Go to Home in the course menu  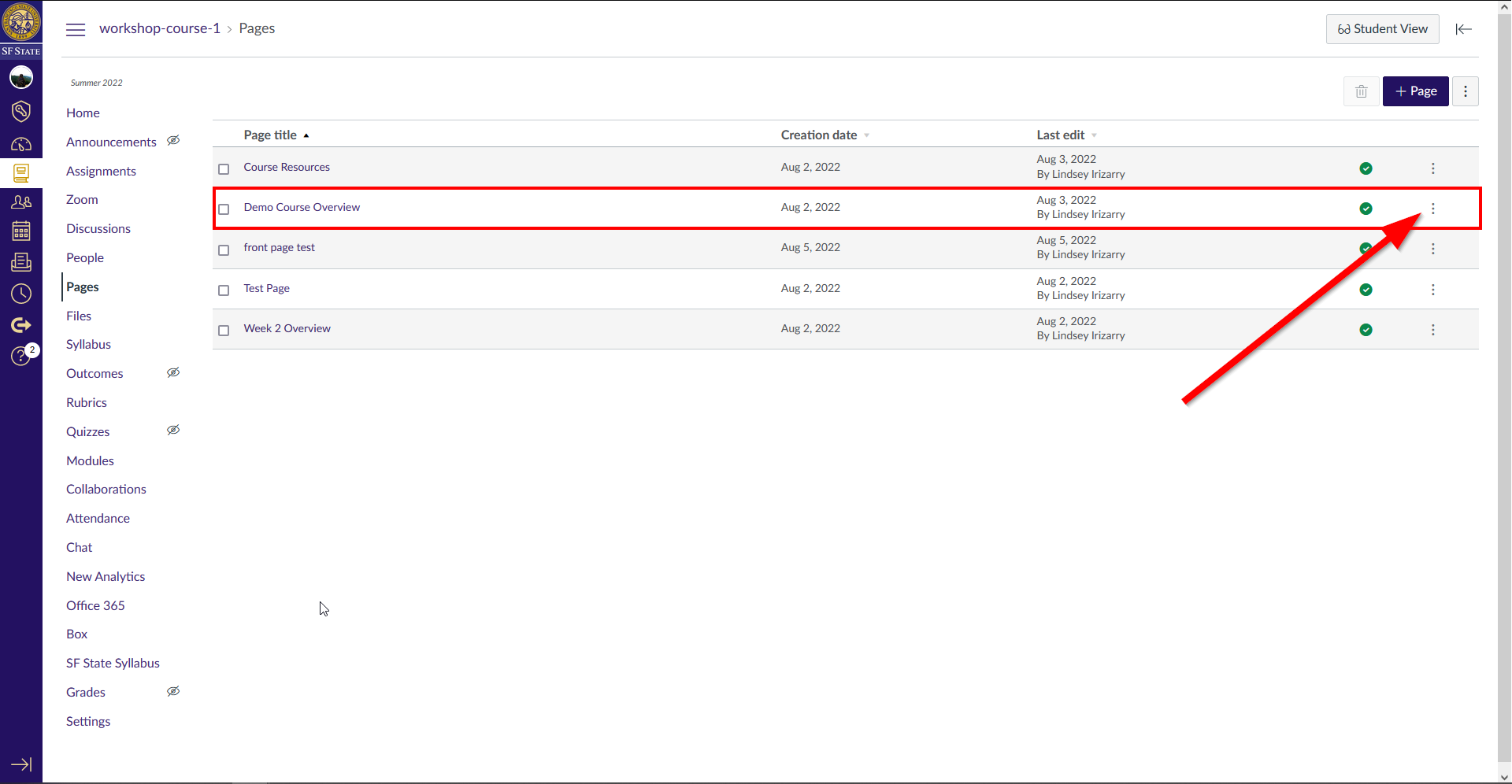click(83, 113)
